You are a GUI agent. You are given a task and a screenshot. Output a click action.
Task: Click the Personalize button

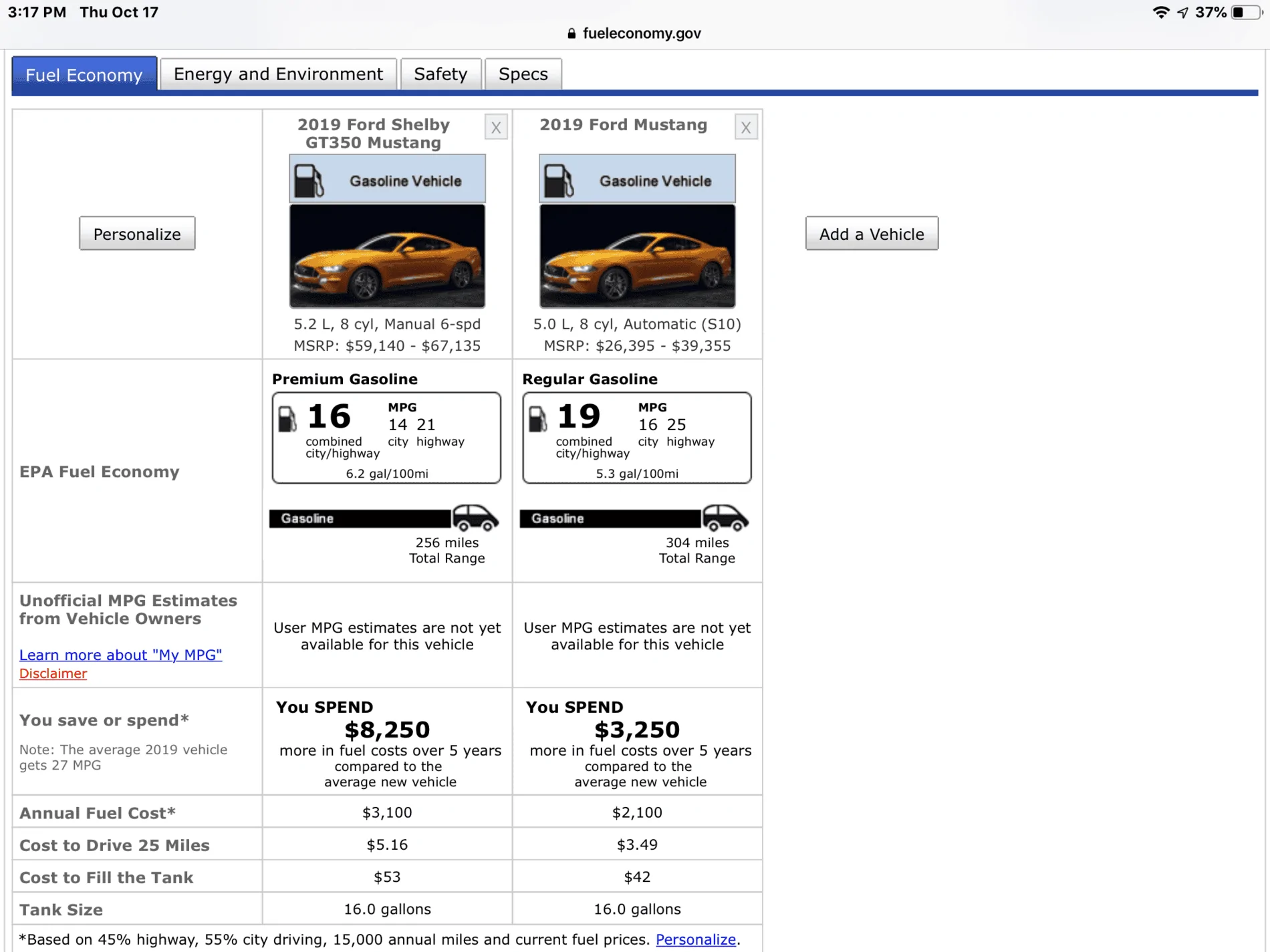137,234
